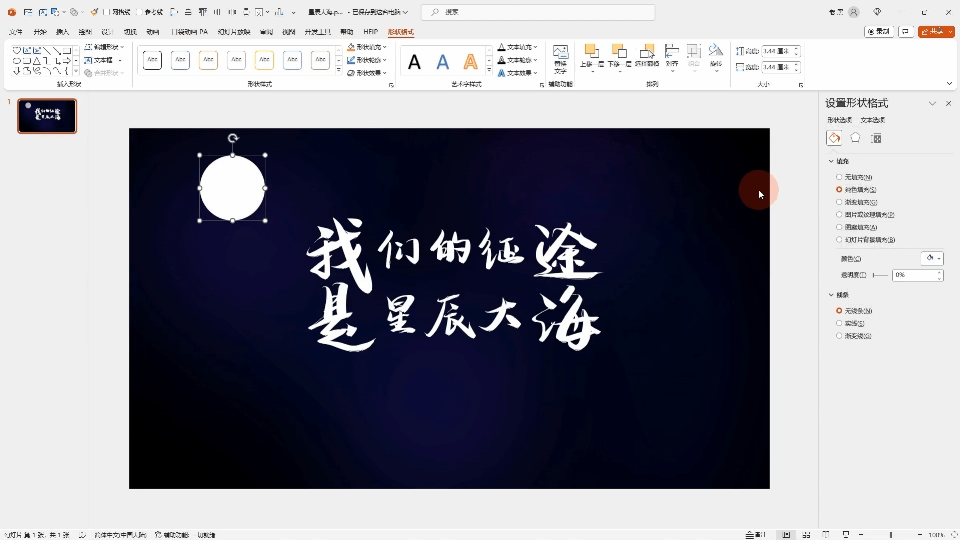Click the Notes (备注) button in status bar
The image size is (960, 540).
coord(757,534)
